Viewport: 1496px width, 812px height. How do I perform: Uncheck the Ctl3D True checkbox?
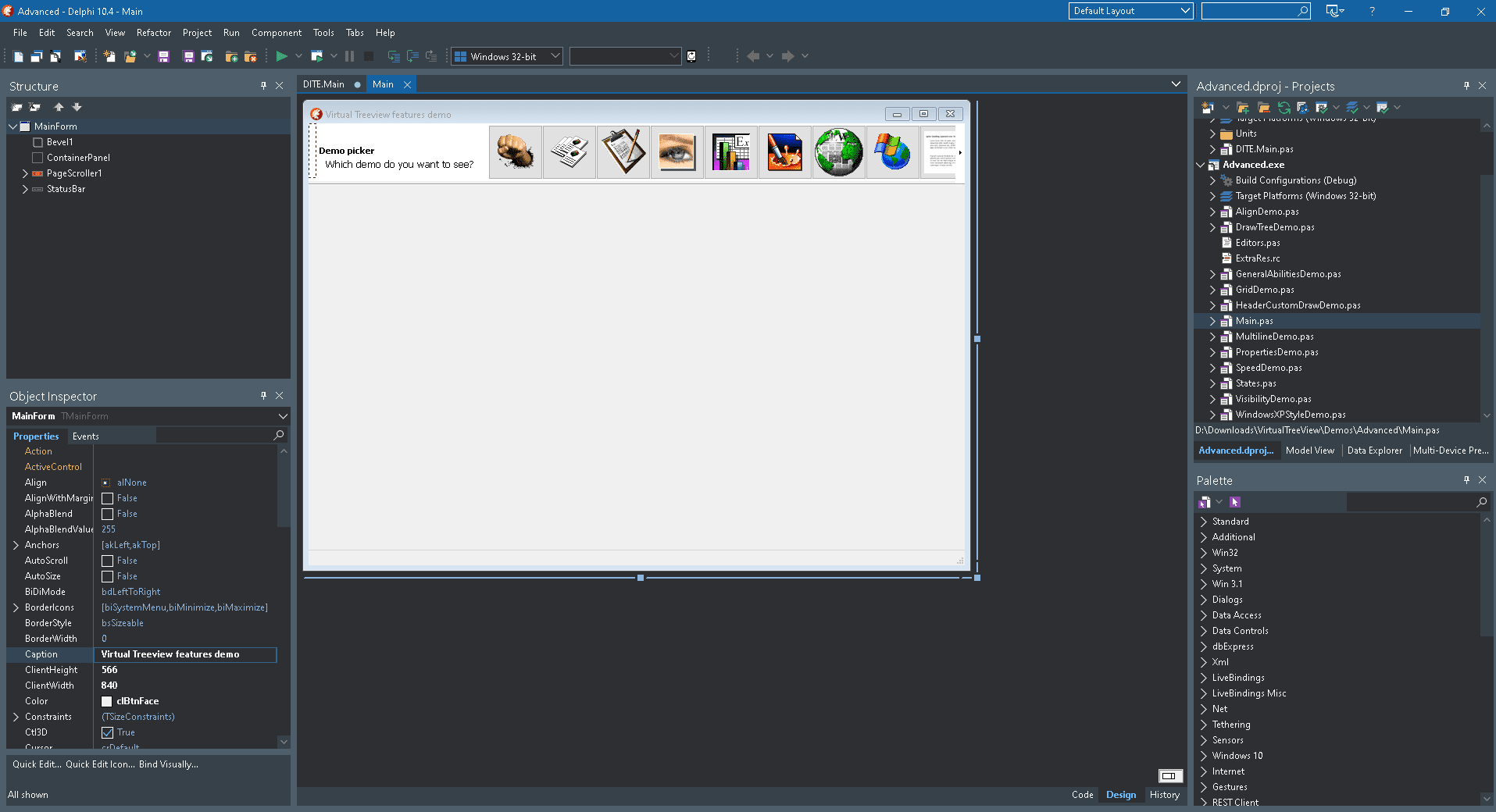[x=108, y=732]
